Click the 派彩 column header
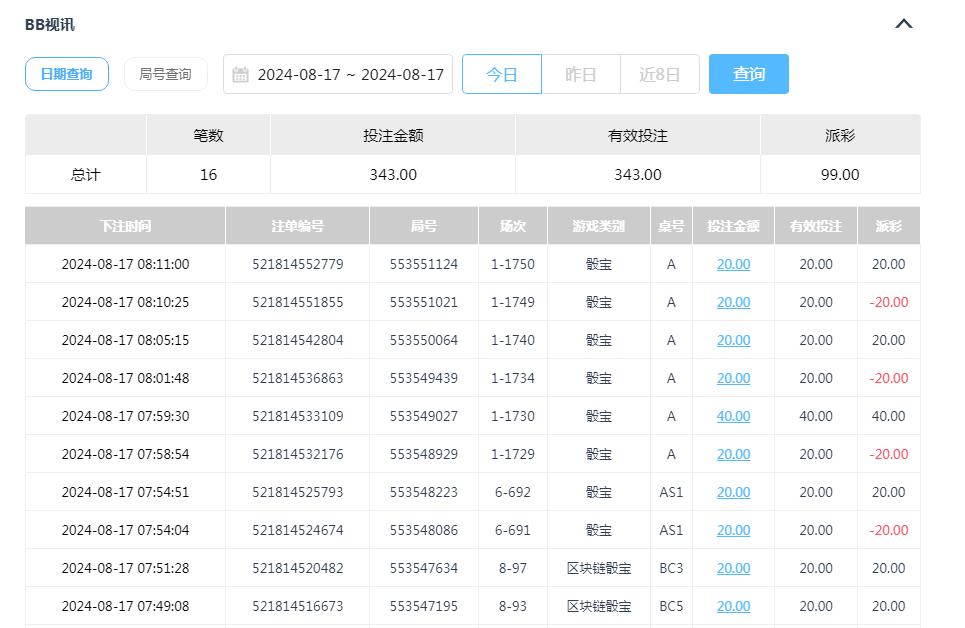 pyautogui.click(x=888, y=226)
